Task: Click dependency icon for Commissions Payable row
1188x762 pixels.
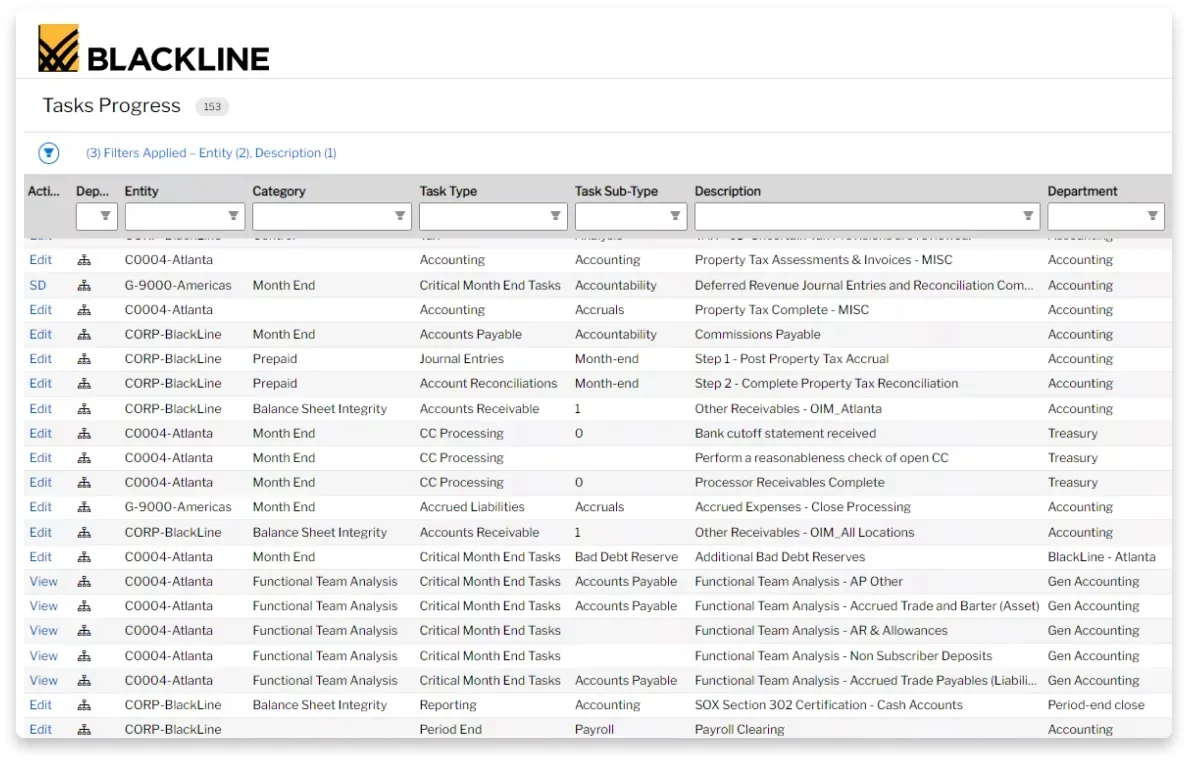Action: tap(84, 334)
